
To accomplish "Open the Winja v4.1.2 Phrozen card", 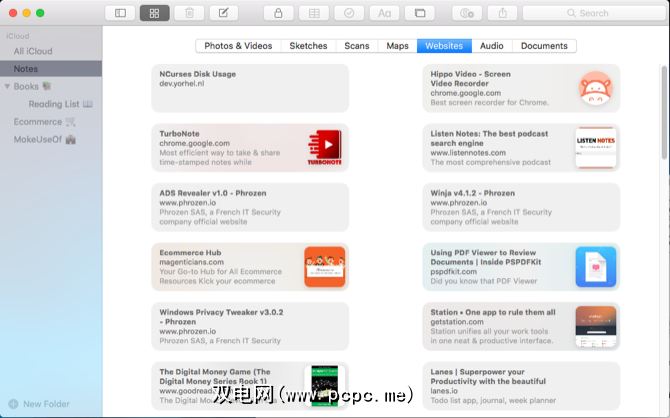I will (521, 207).
